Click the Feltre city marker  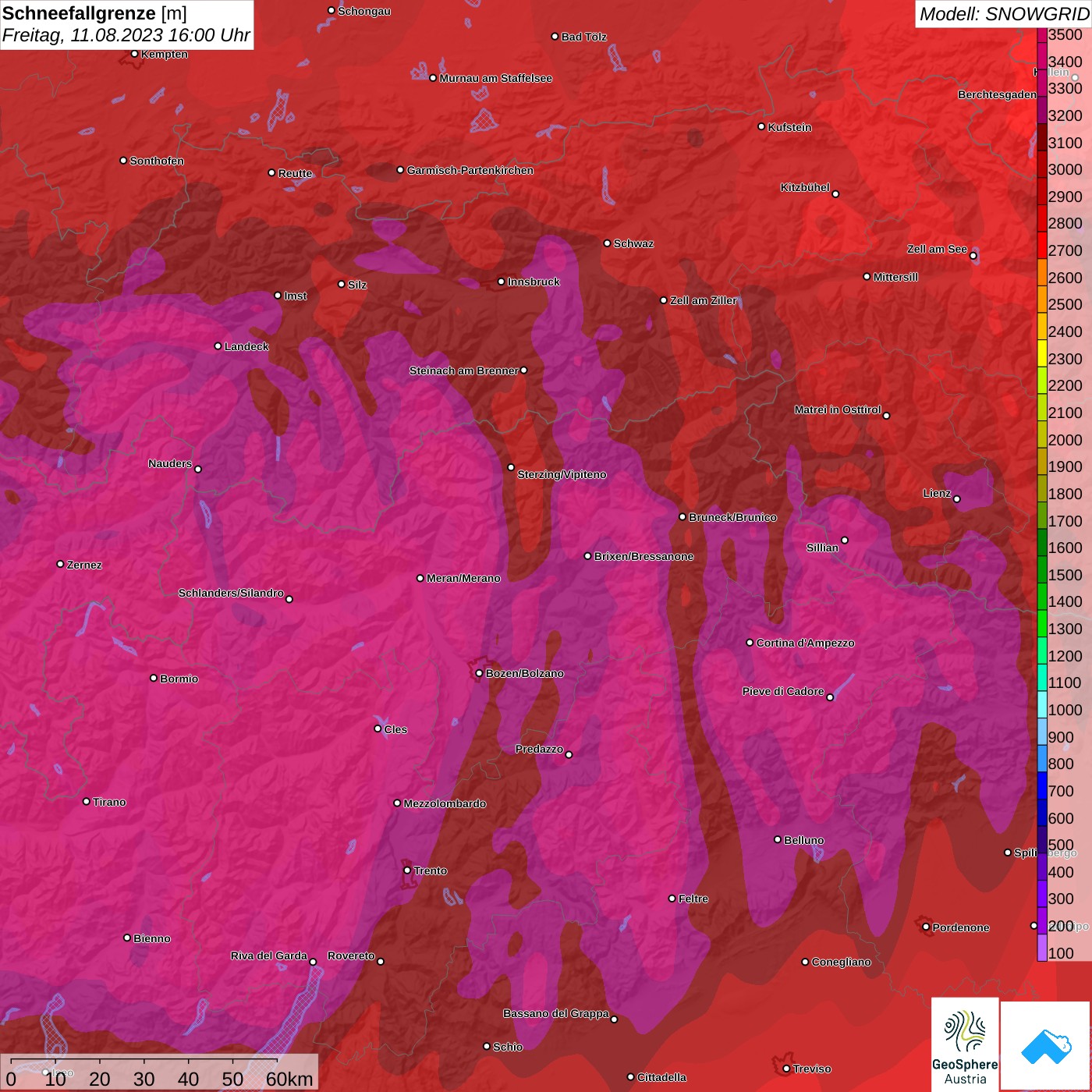click(672, 899)
